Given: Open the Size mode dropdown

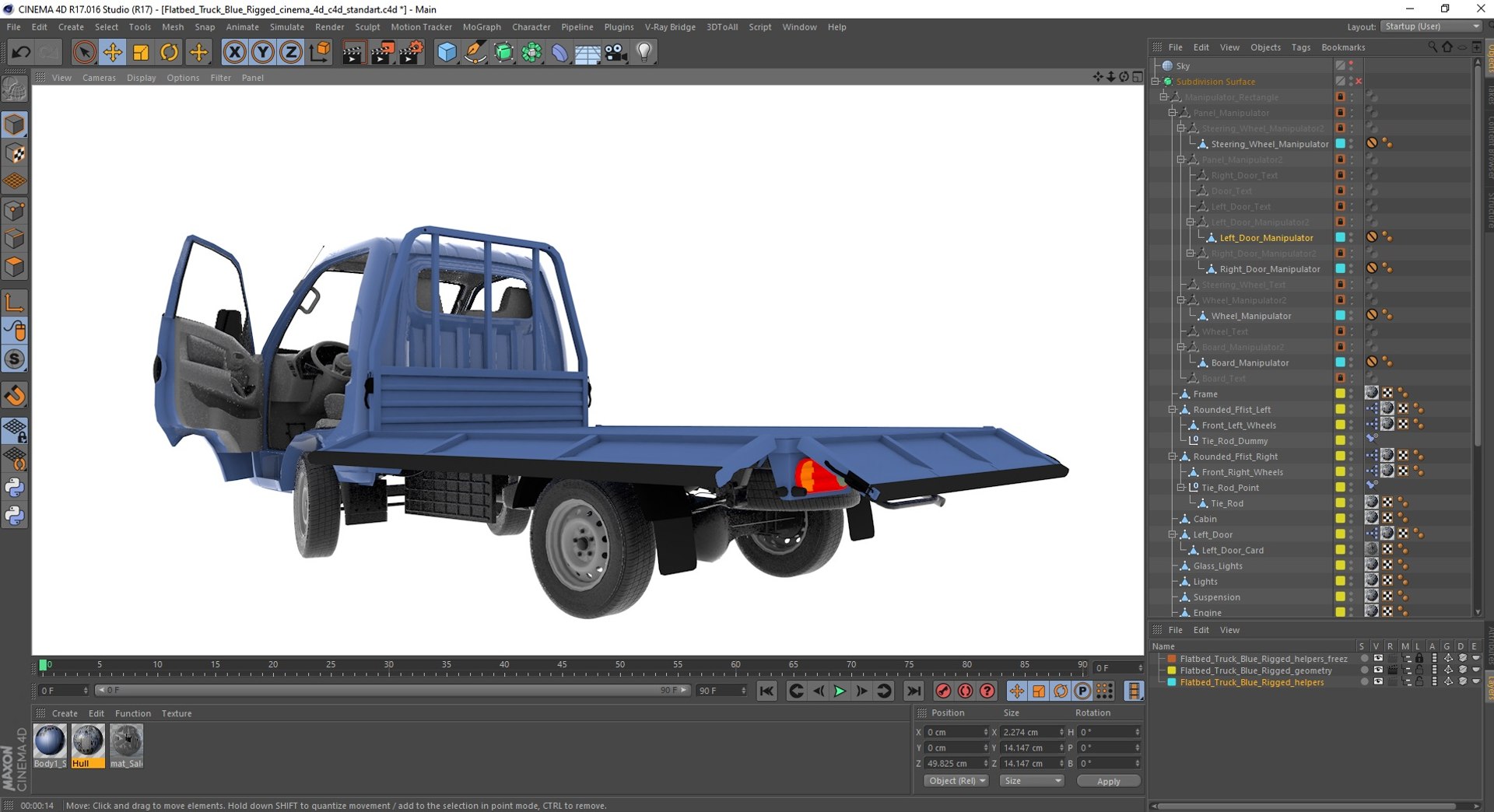Looking at the screenshot, I should [x=1032, y=781].
